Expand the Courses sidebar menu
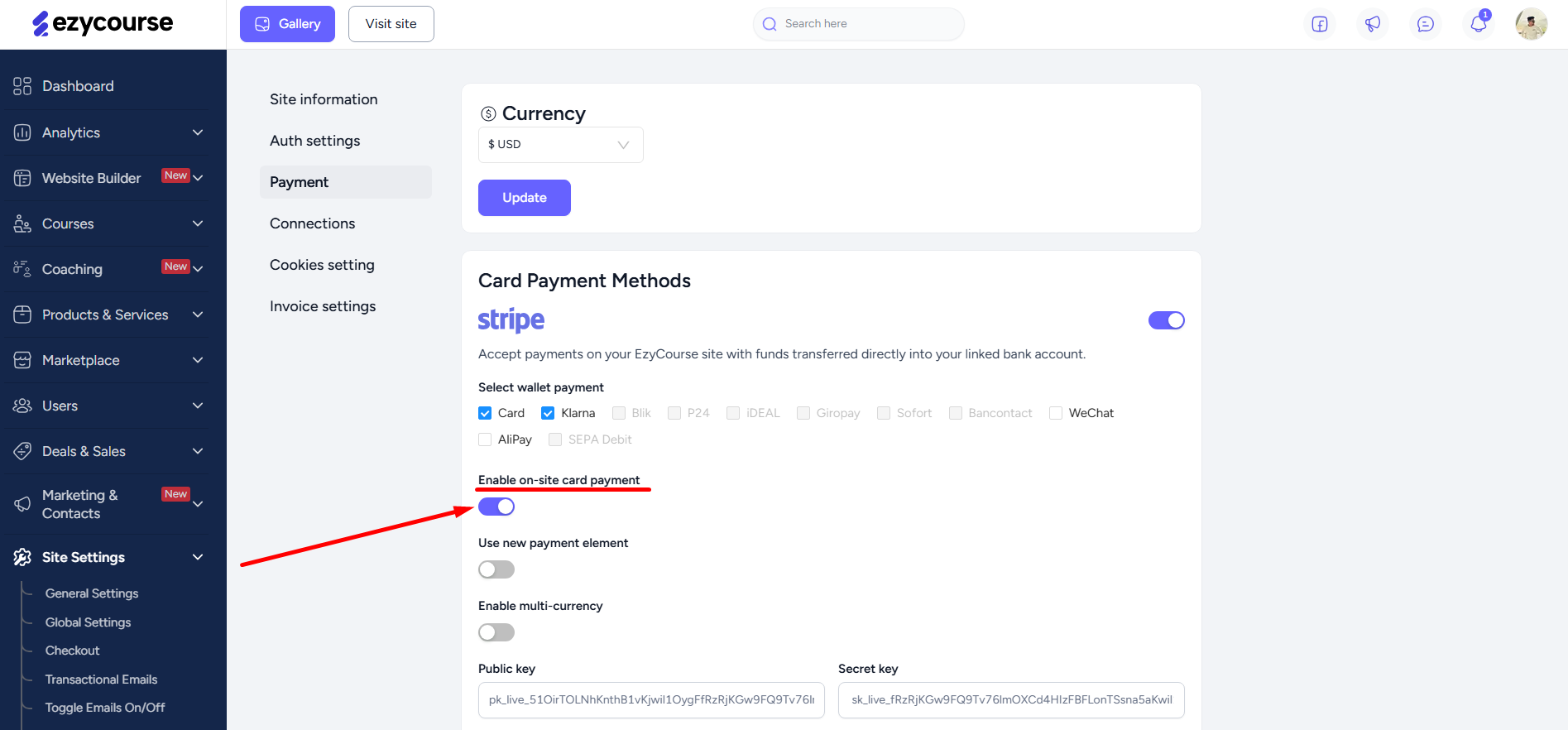This screenshot has height=730, width=1568. (x=108, y=223)
